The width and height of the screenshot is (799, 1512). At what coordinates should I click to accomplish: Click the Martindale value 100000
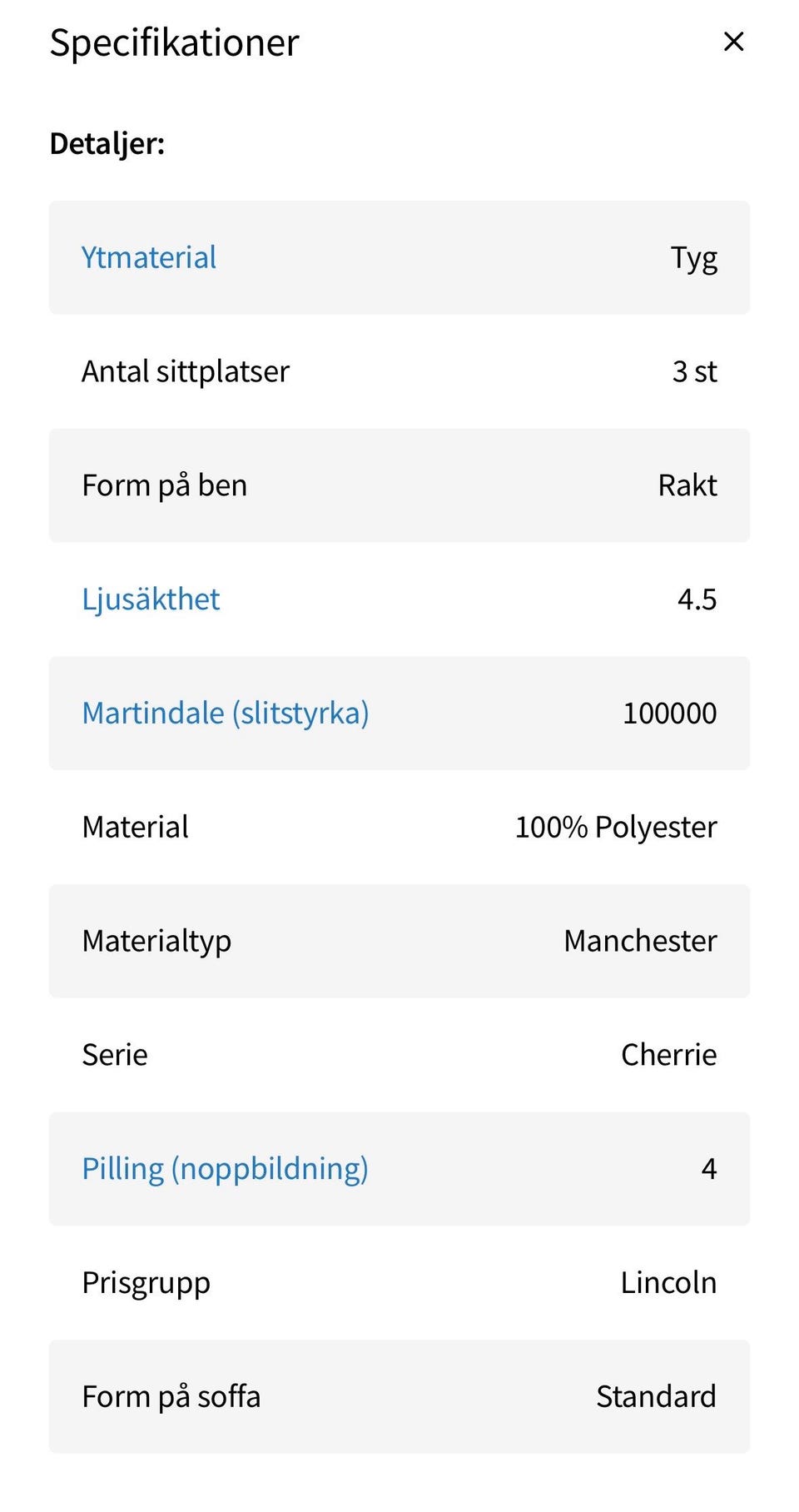669,714
